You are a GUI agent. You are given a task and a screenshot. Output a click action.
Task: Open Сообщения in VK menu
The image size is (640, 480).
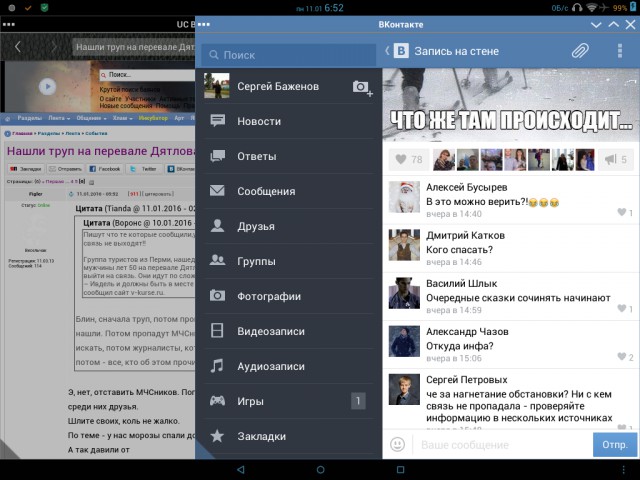pyautogui.click(x=289, y=191)
